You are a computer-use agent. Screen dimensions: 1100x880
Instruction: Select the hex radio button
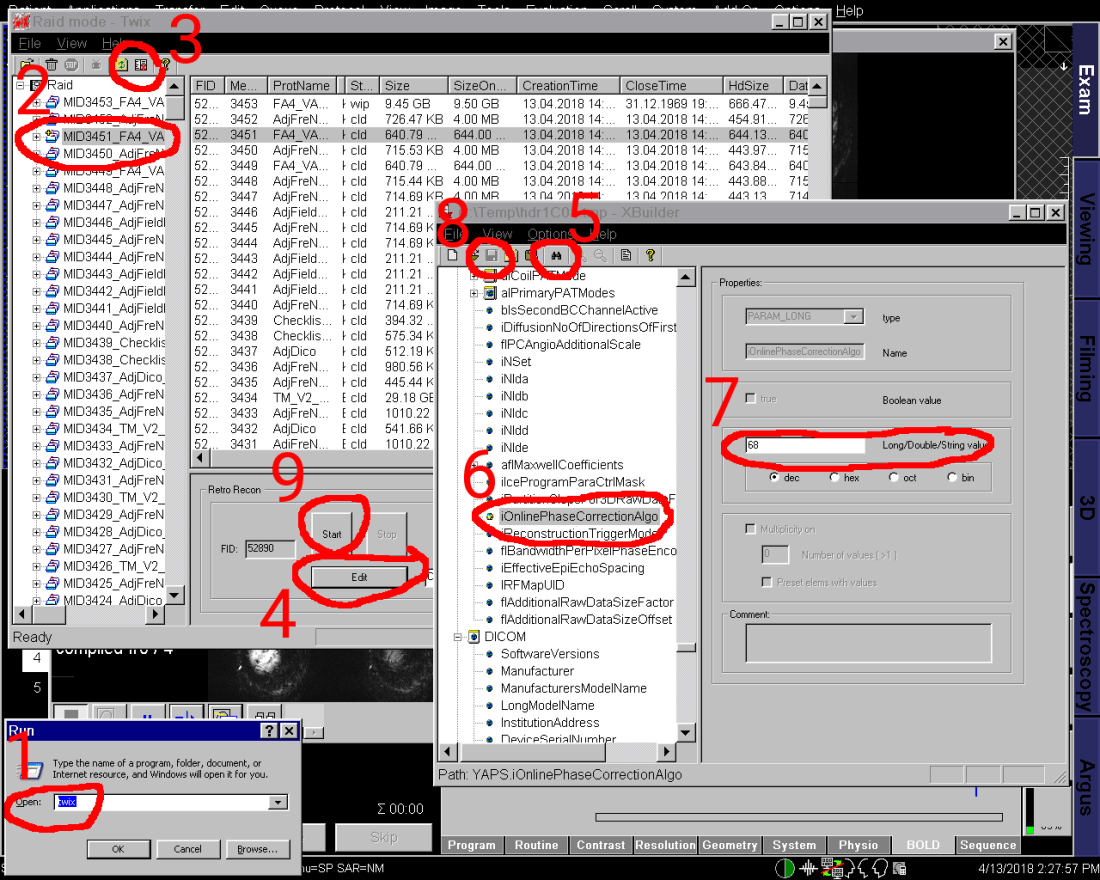pos(835,478)
